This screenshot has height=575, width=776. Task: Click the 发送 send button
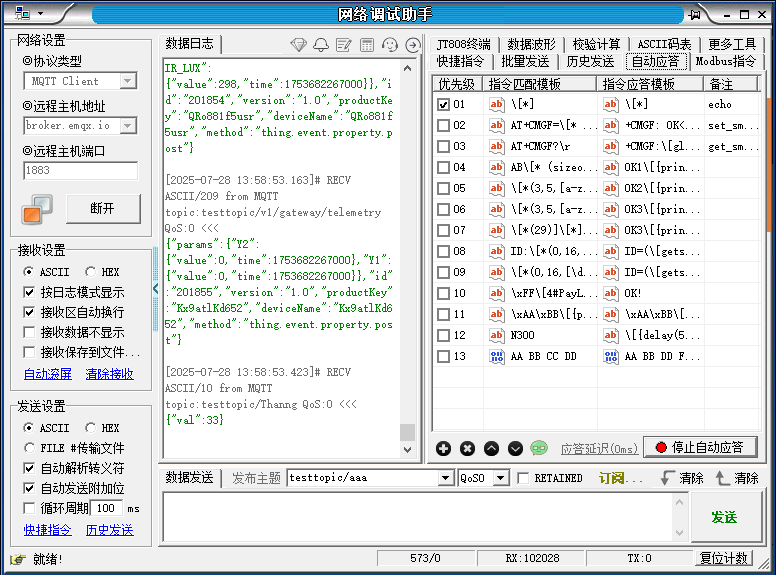(725, 517)
